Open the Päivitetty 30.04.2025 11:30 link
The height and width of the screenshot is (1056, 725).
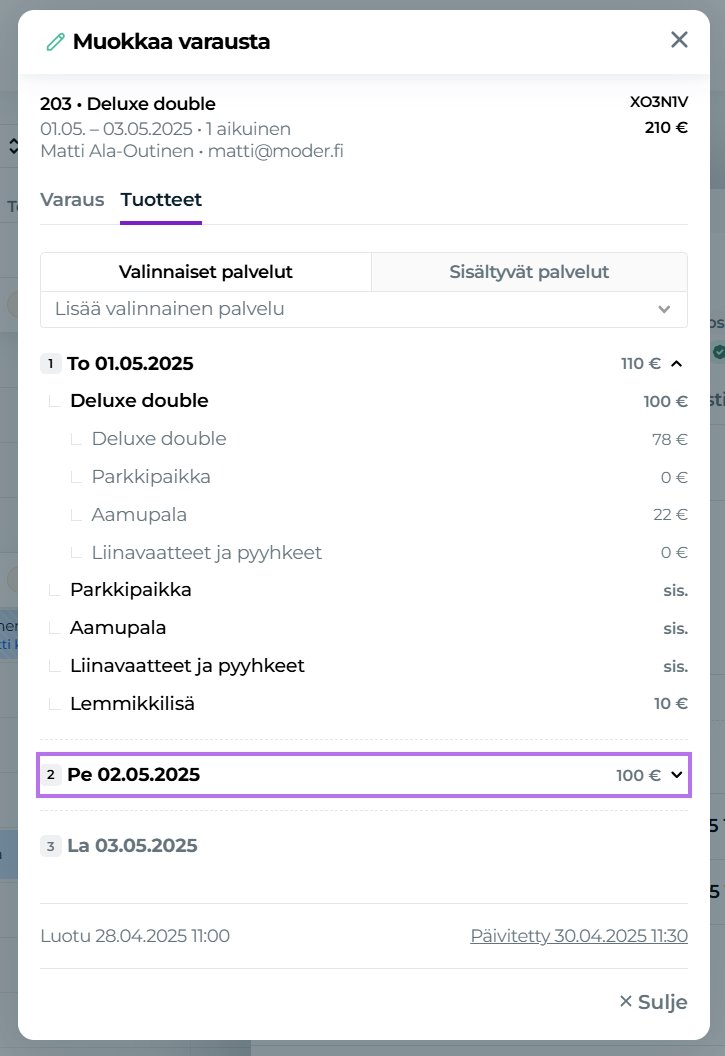coord(579,936)
